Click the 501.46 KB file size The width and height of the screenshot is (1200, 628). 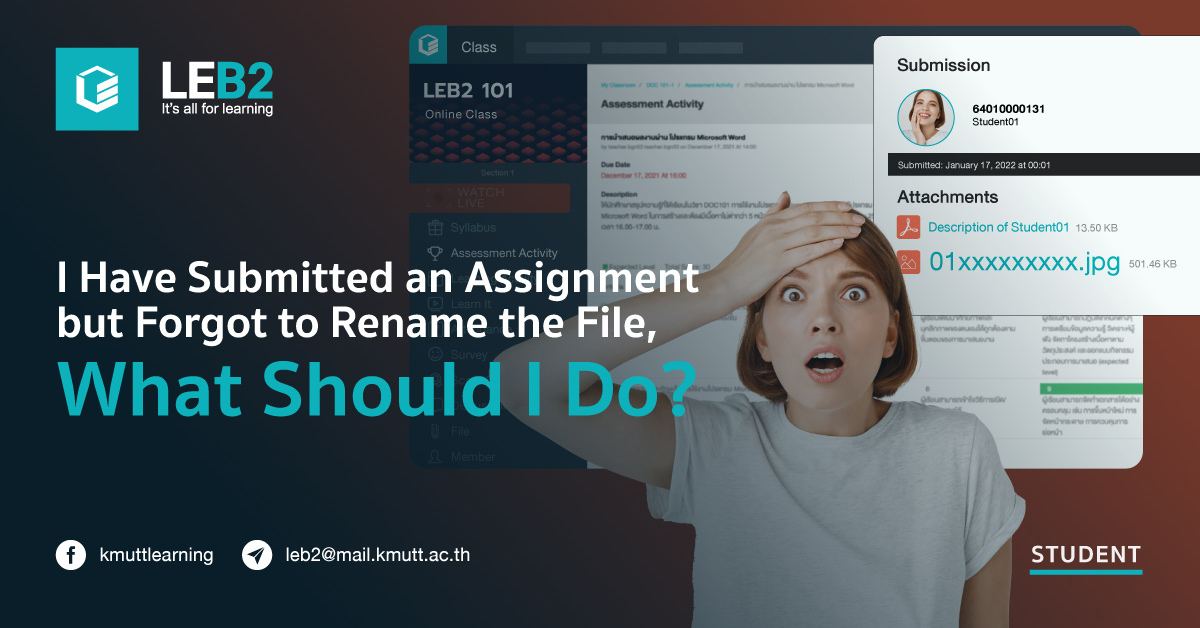1152,264
